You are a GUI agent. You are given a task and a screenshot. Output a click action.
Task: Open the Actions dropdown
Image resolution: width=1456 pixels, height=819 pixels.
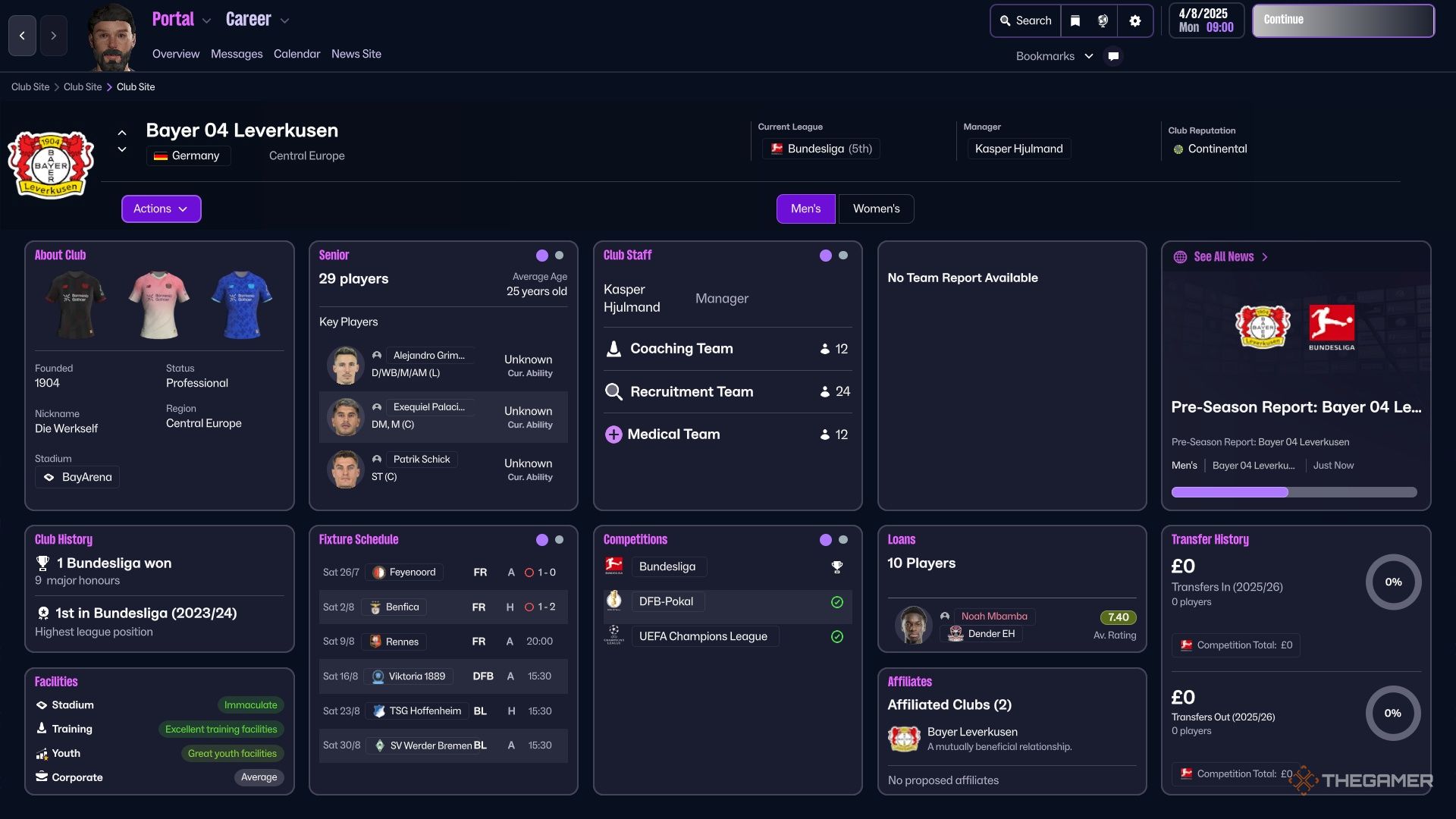(161, 209)
